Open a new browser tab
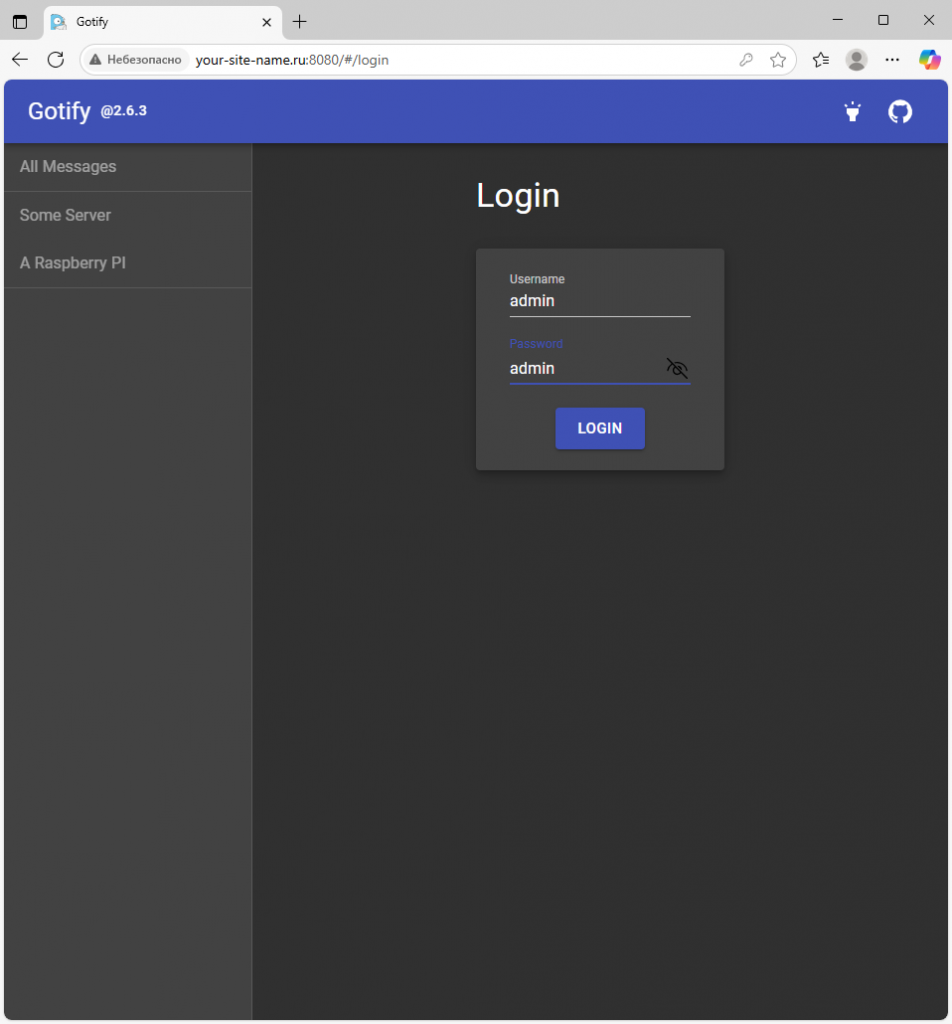952x1024 pixels. click(x=300, y=22)
